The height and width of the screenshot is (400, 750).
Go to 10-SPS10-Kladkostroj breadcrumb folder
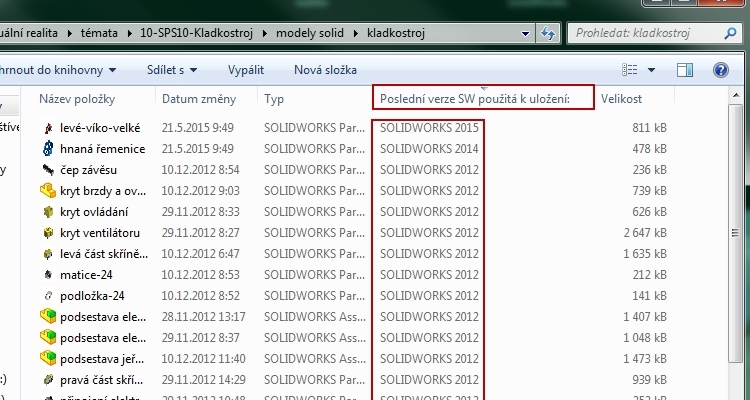197,33
